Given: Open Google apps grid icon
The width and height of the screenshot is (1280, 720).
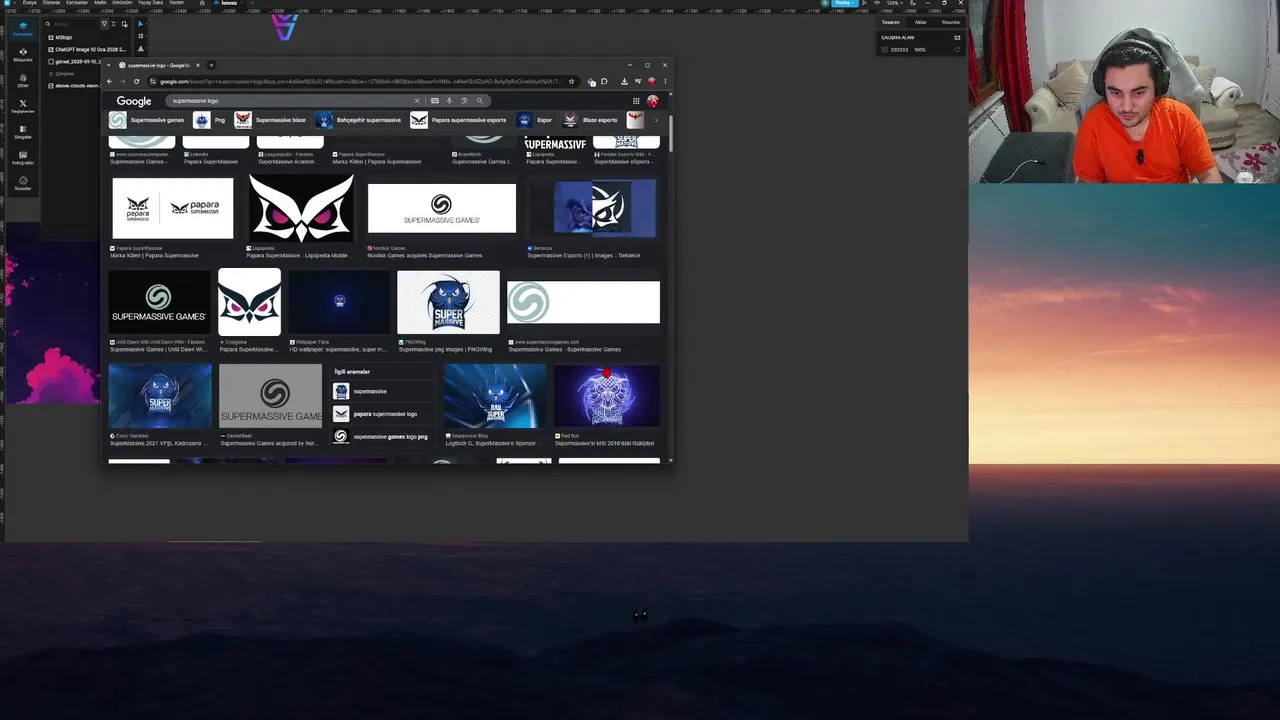Looking at the screenshot, I should 636,101.
